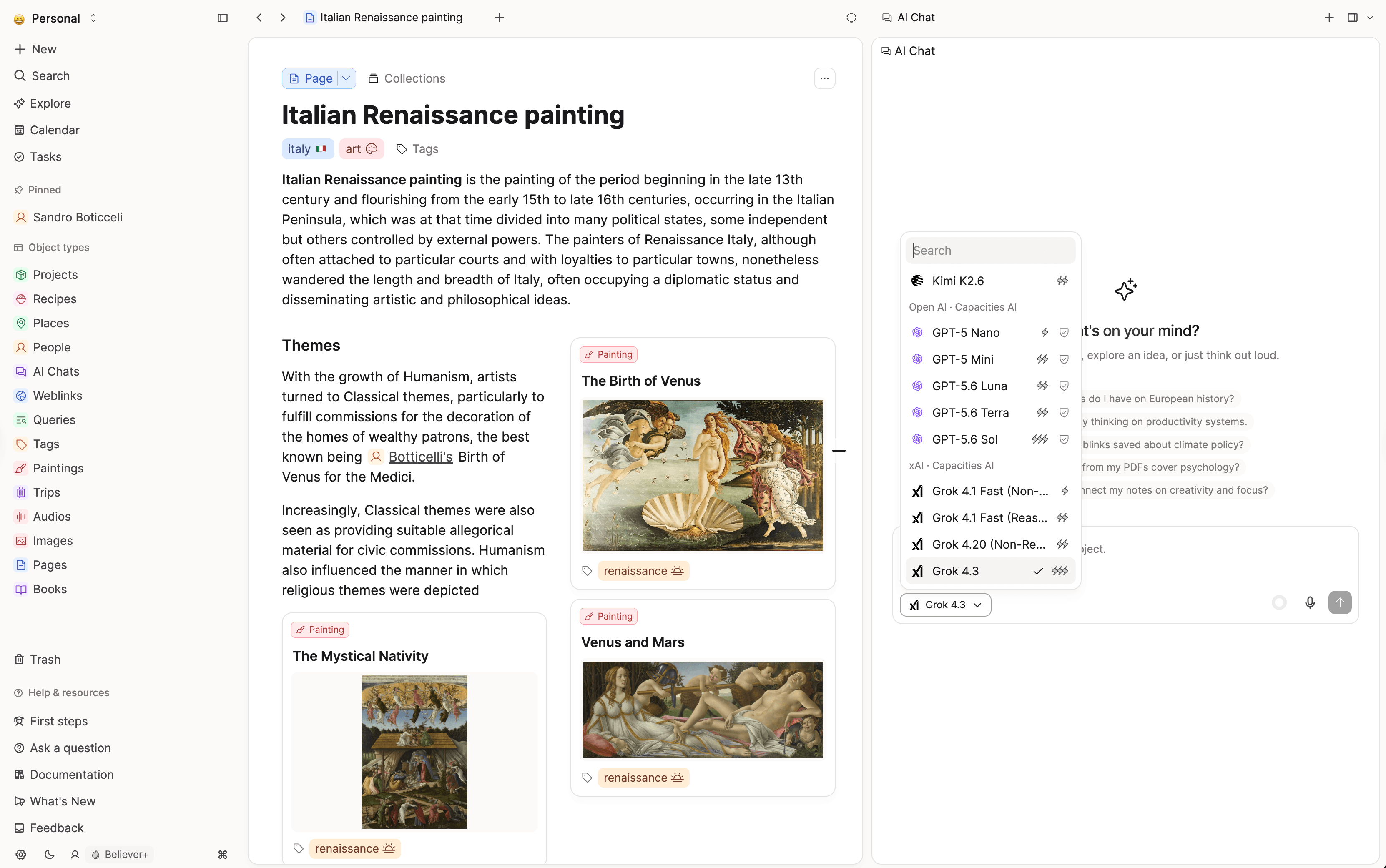This screenshot has width=1386, height=868.
Task: Select Grok 4.1 Fast Non-Reasoning model
Action: point(990,491)
